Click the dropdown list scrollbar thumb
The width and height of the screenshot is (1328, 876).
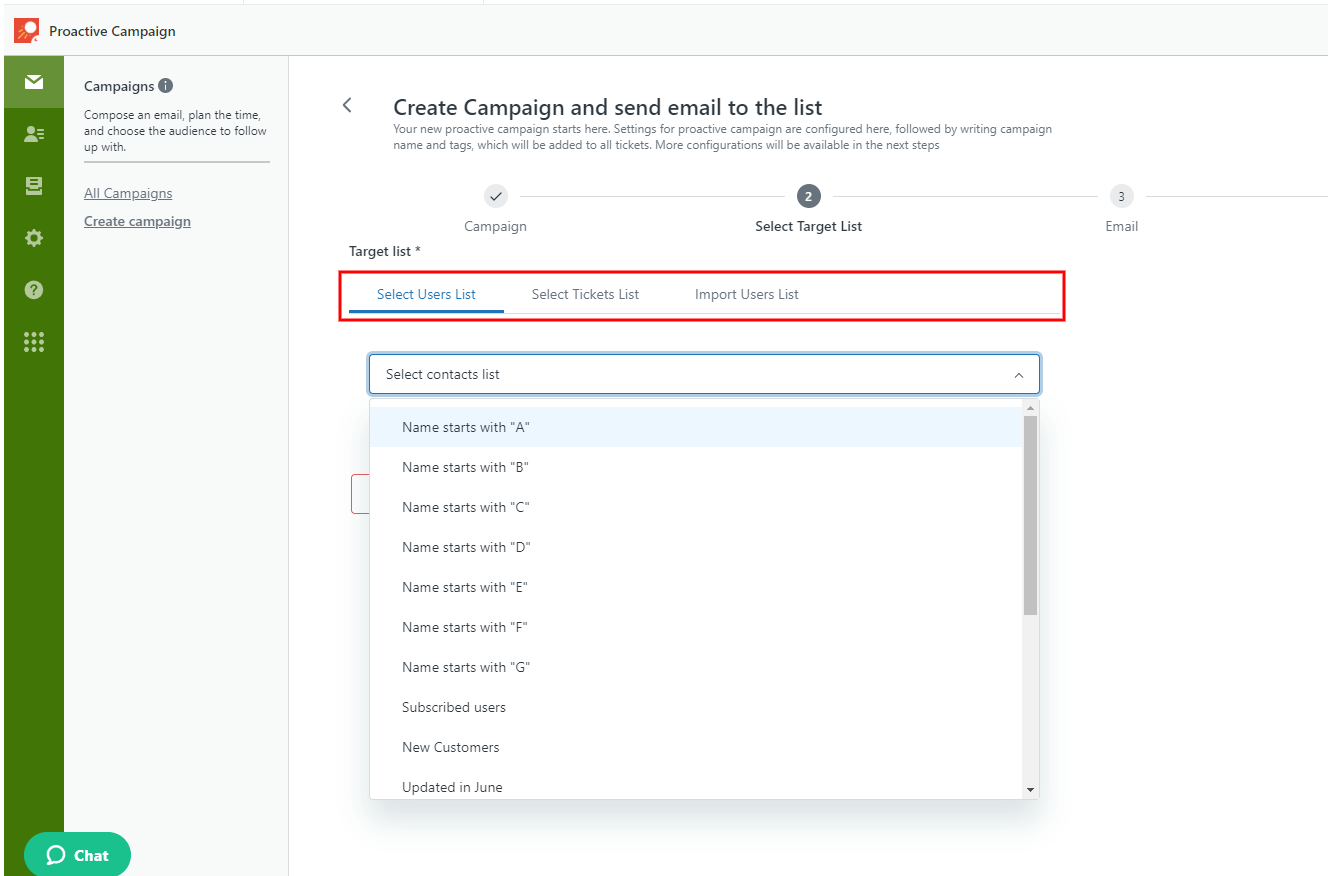coord(1030,515)
